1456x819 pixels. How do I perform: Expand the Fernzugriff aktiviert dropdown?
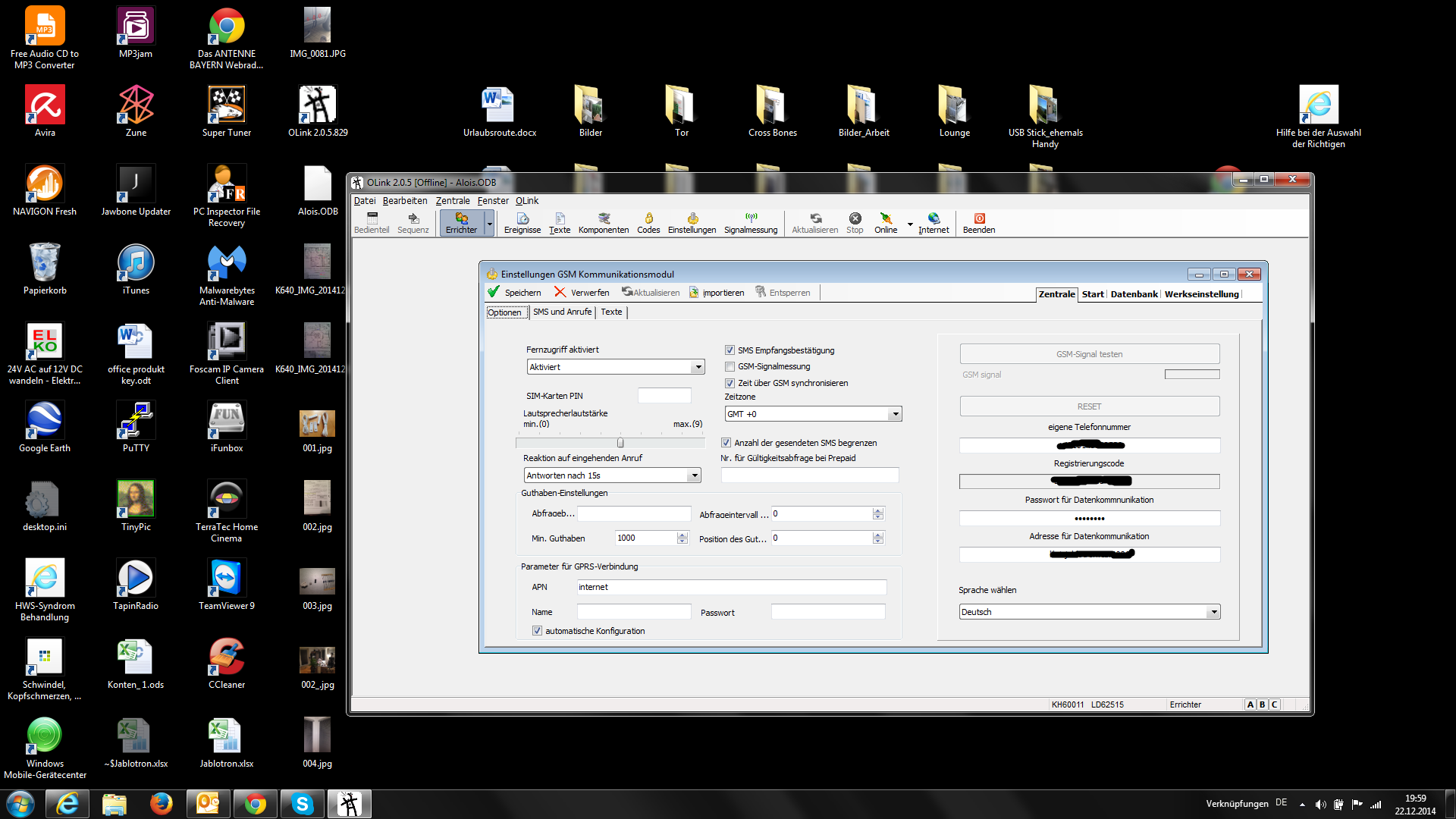(698, 367)
